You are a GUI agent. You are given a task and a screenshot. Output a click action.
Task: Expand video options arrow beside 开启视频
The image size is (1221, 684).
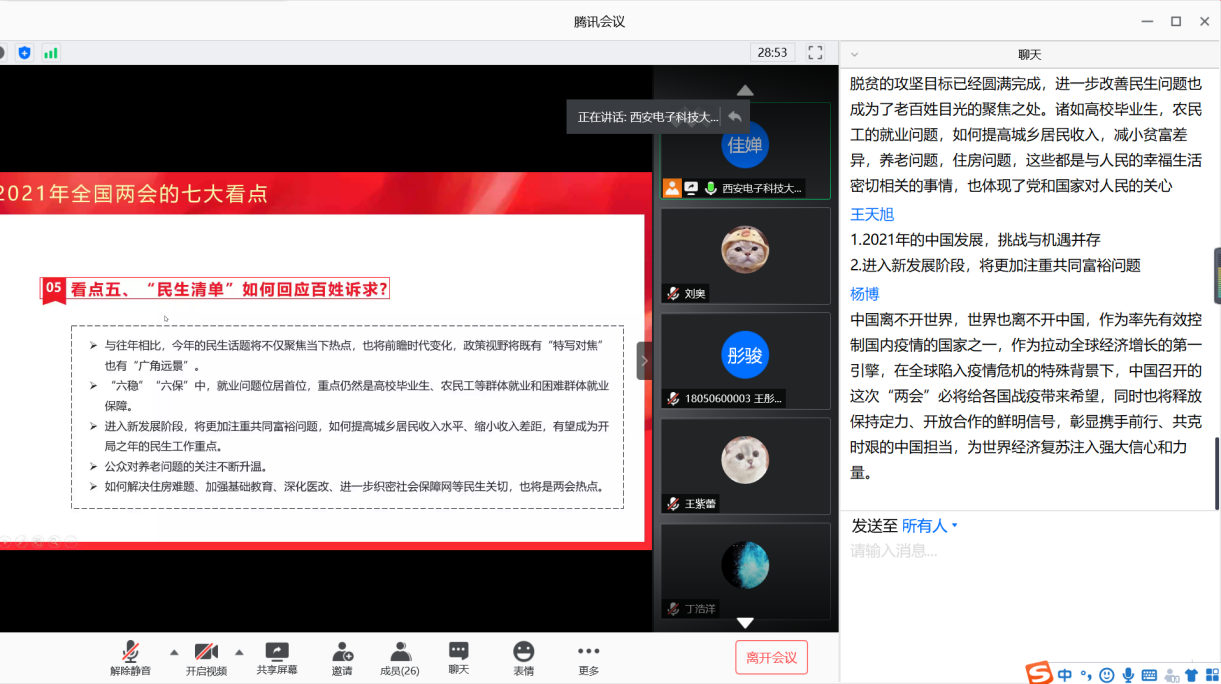[x=239, y=652]
